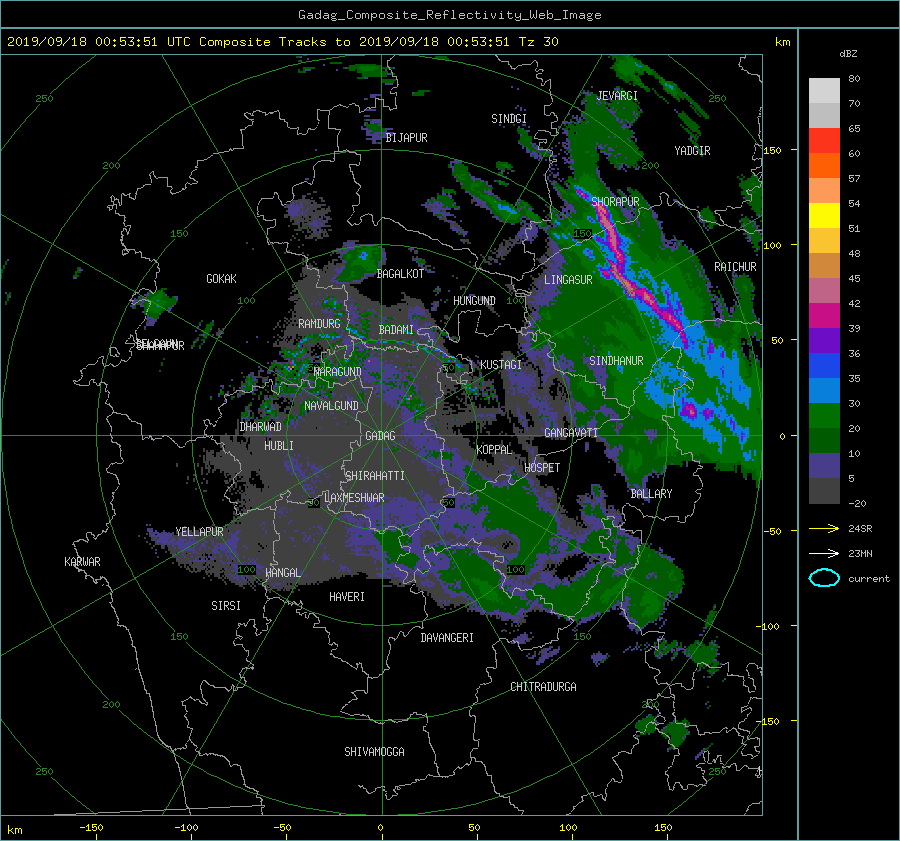
Task: Pick the dark orange 57-60 dBZ swatch
Action: [824, 166]
